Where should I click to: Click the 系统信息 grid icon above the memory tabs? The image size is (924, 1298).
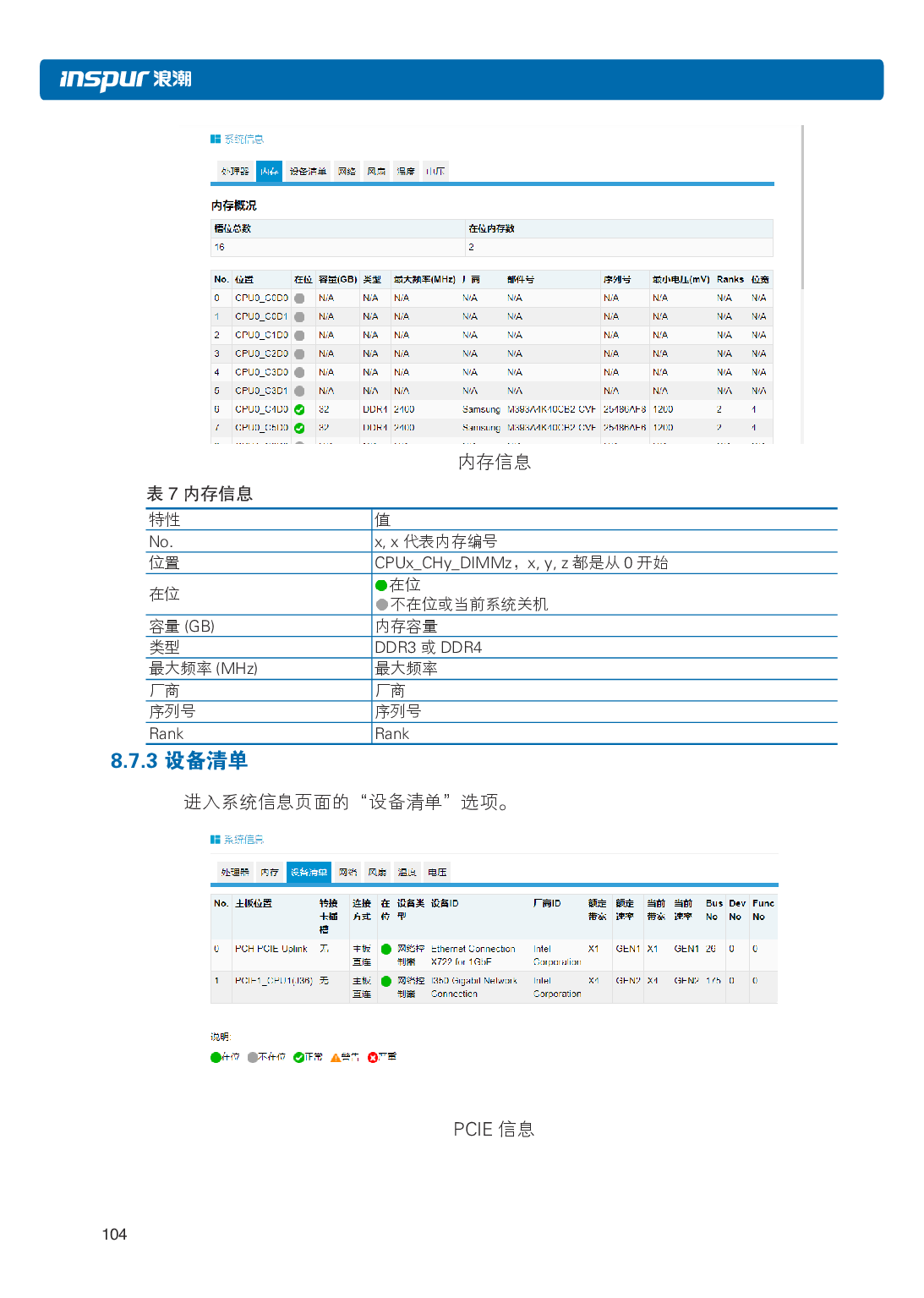point(216,139)
